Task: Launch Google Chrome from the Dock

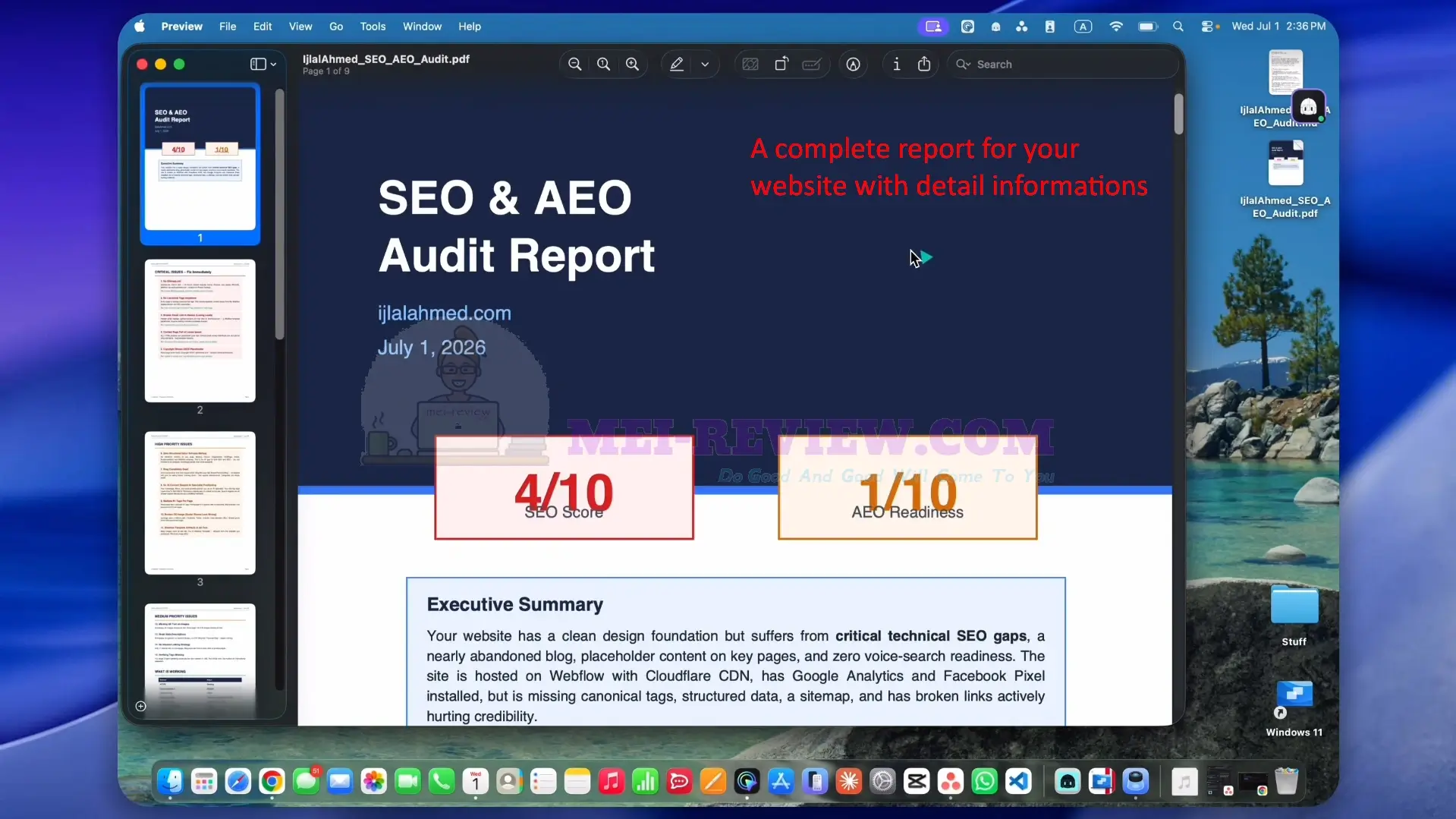Action: coord(272,781)
